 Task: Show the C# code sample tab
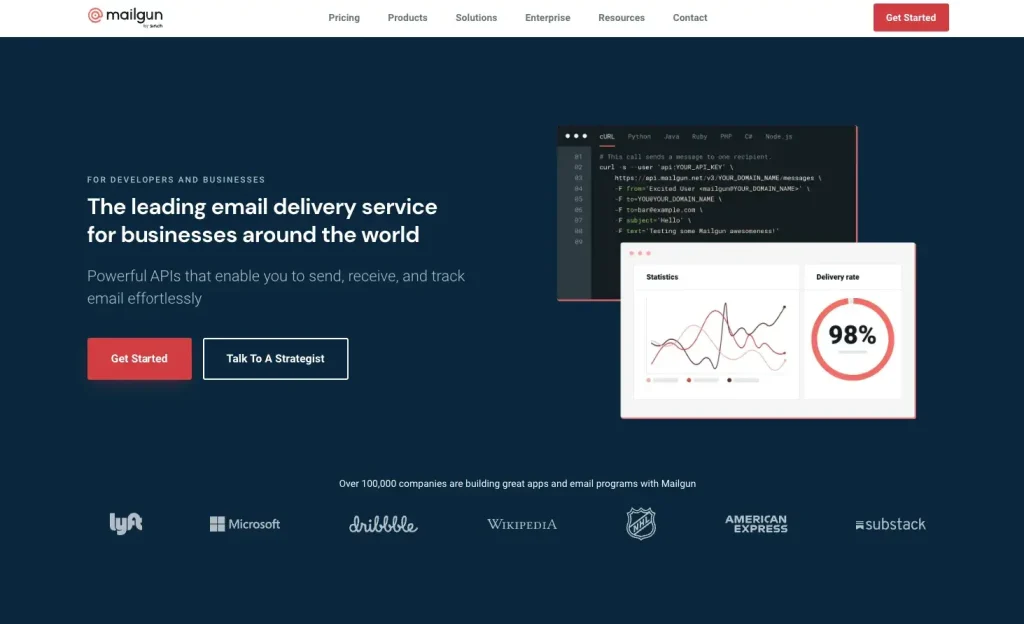point(748,136)
